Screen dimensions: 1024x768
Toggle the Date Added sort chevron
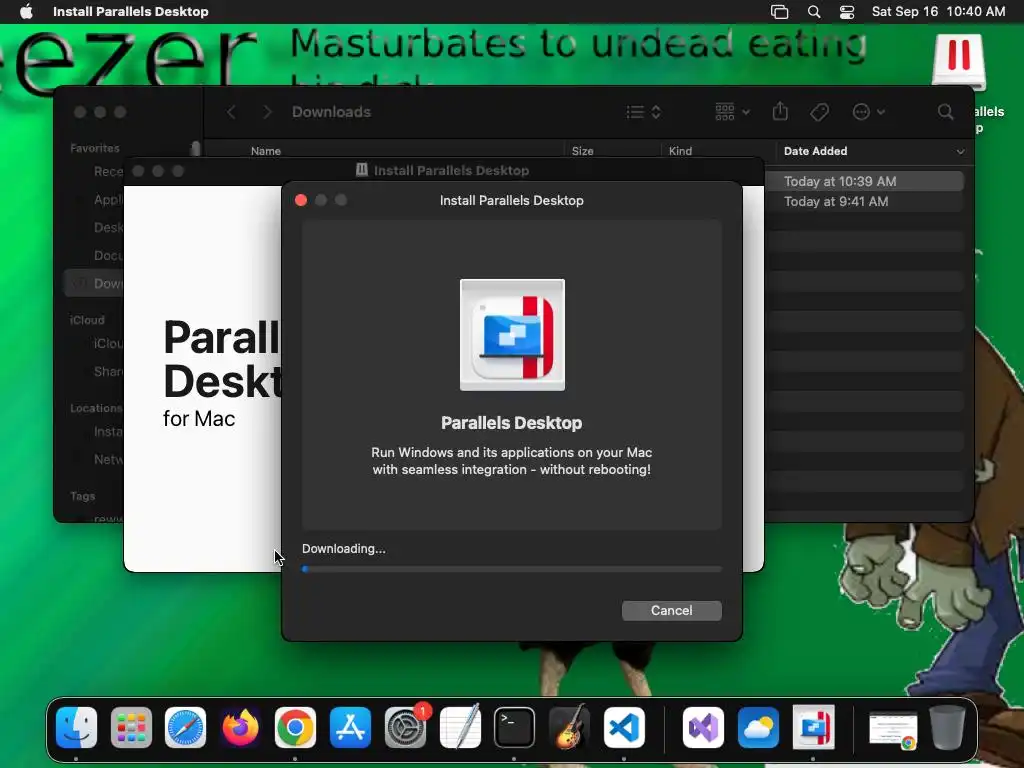coord(960,152)
